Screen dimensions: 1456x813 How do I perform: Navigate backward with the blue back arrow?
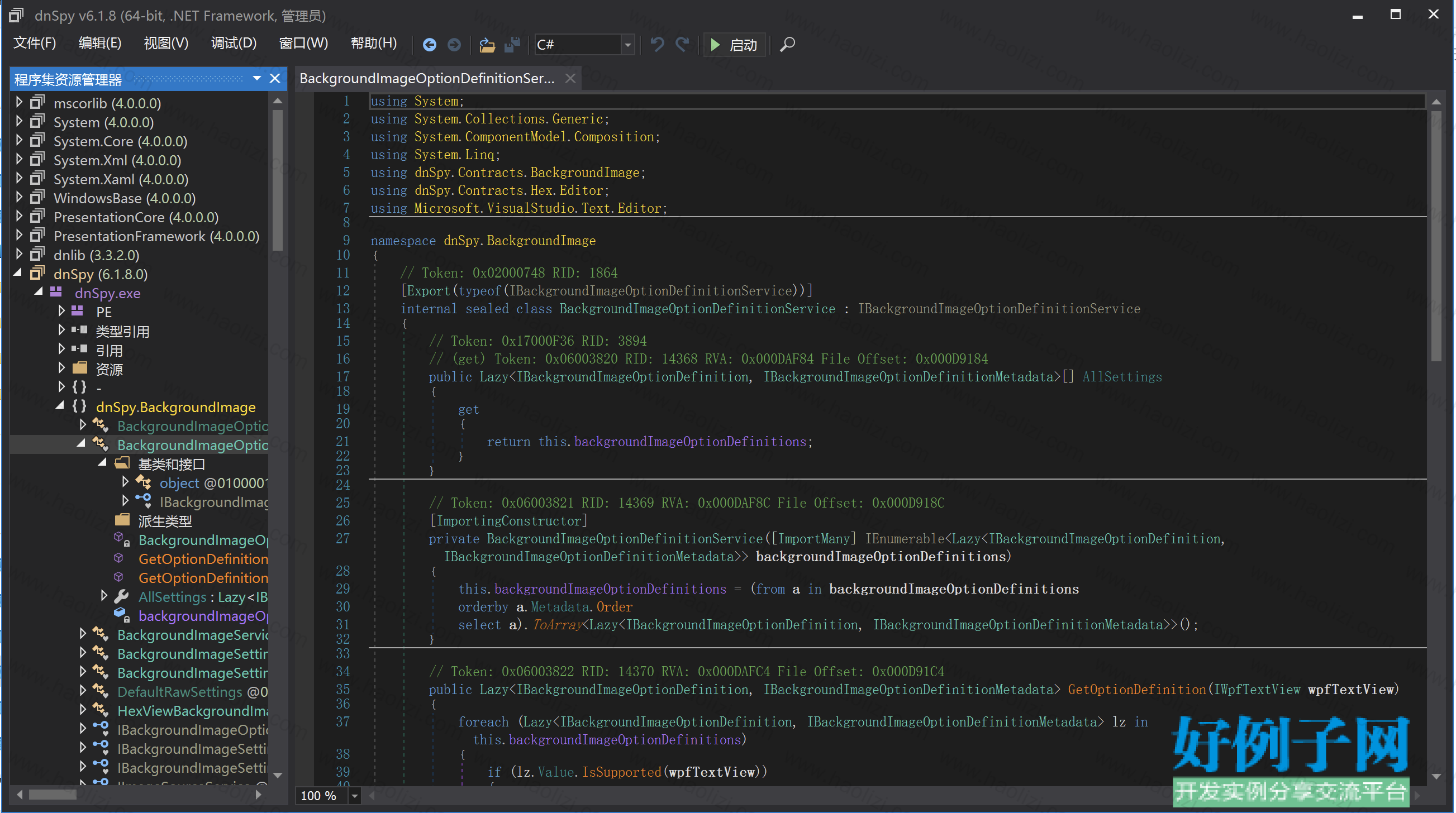click(430, 45)
